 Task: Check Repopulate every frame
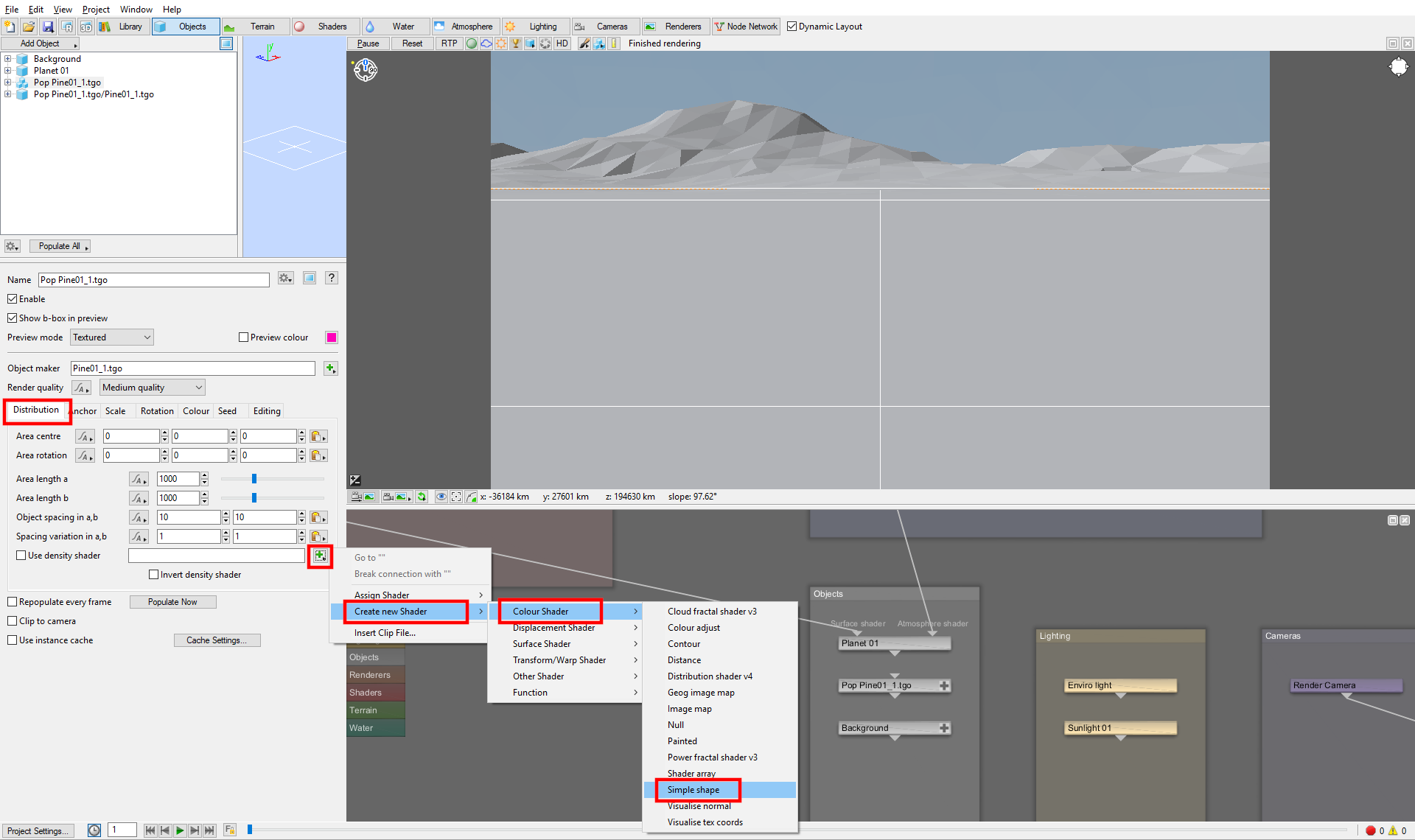click(13, 602)
